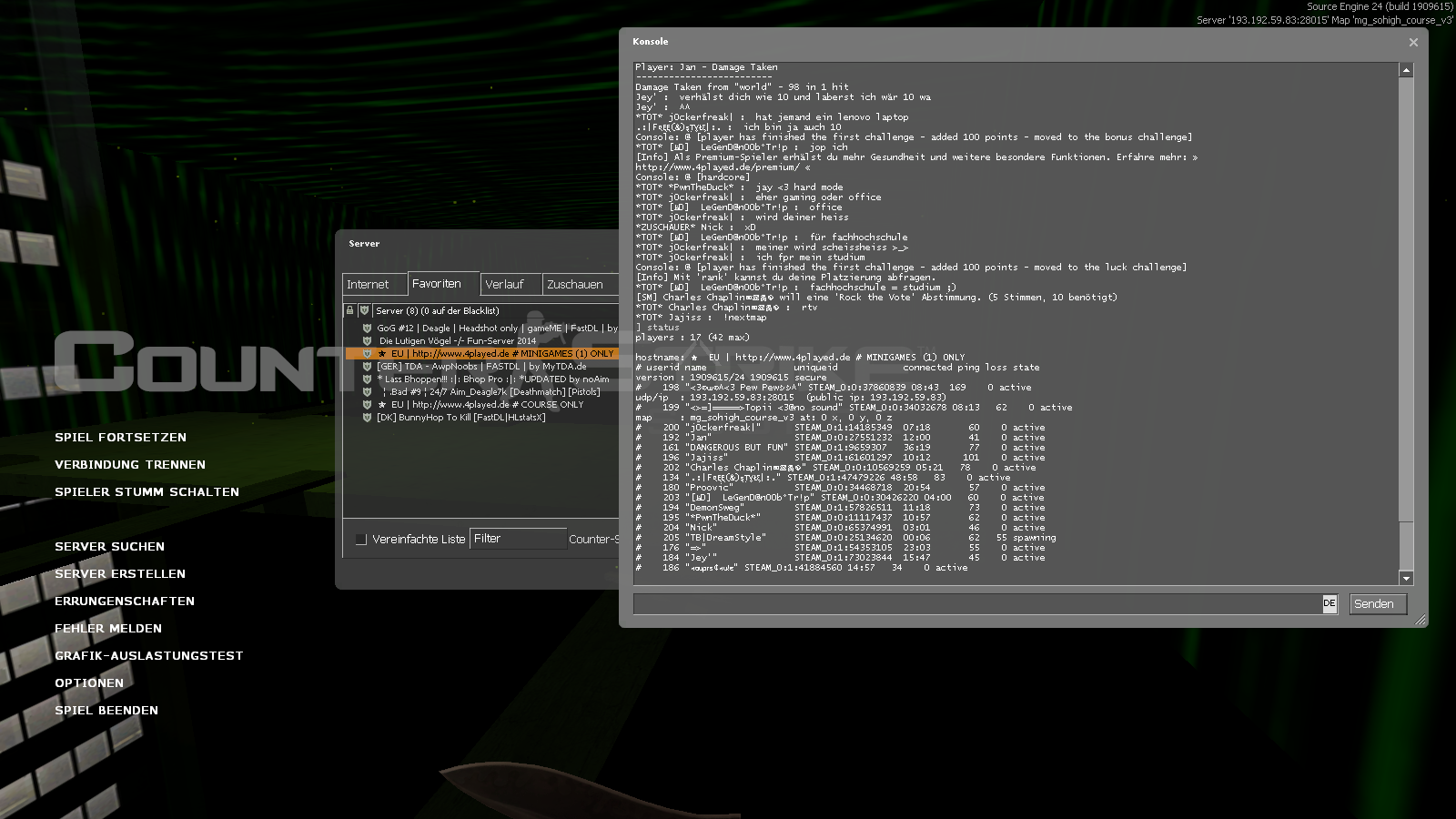Click the shield icon beside Lass Bhoppen server
Image resolution: width=1456 pixels, height=819 pixels.
[367, 379]
